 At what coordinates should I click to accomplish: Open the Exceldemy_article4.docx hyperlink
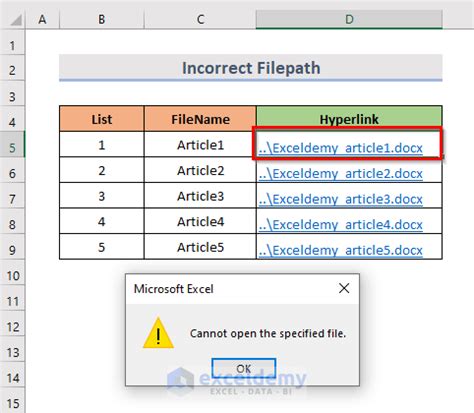tap(341, 225)
